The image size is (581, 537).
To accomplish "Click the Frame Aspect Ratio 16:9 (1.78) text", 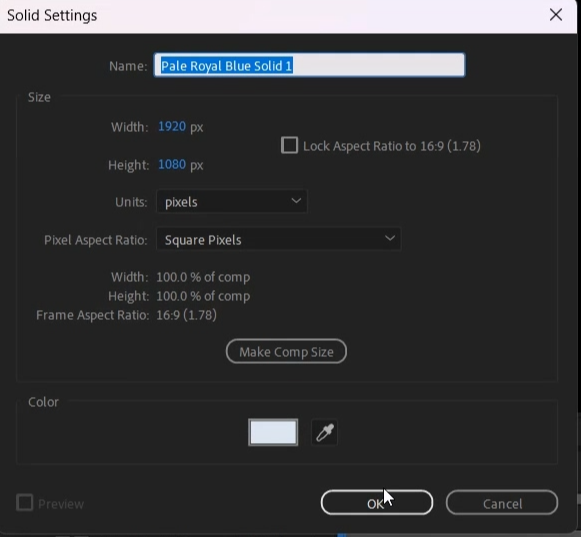I will pos(186,315).
